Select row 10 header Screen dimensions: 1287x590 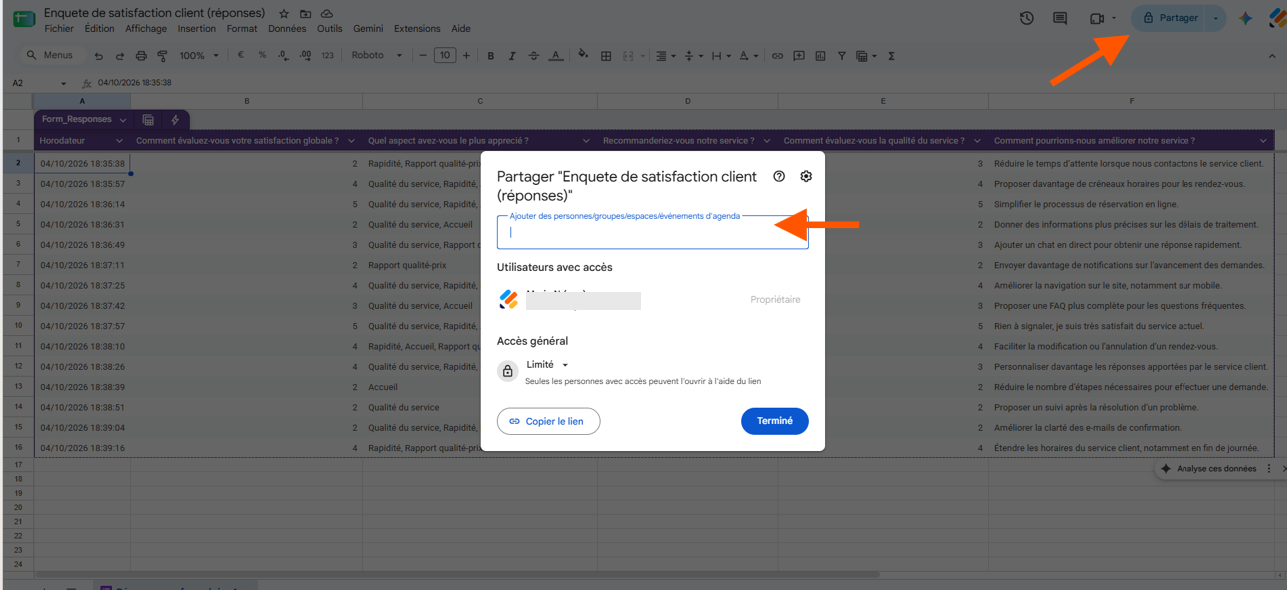pyautogui.click(x=18, y=326)
